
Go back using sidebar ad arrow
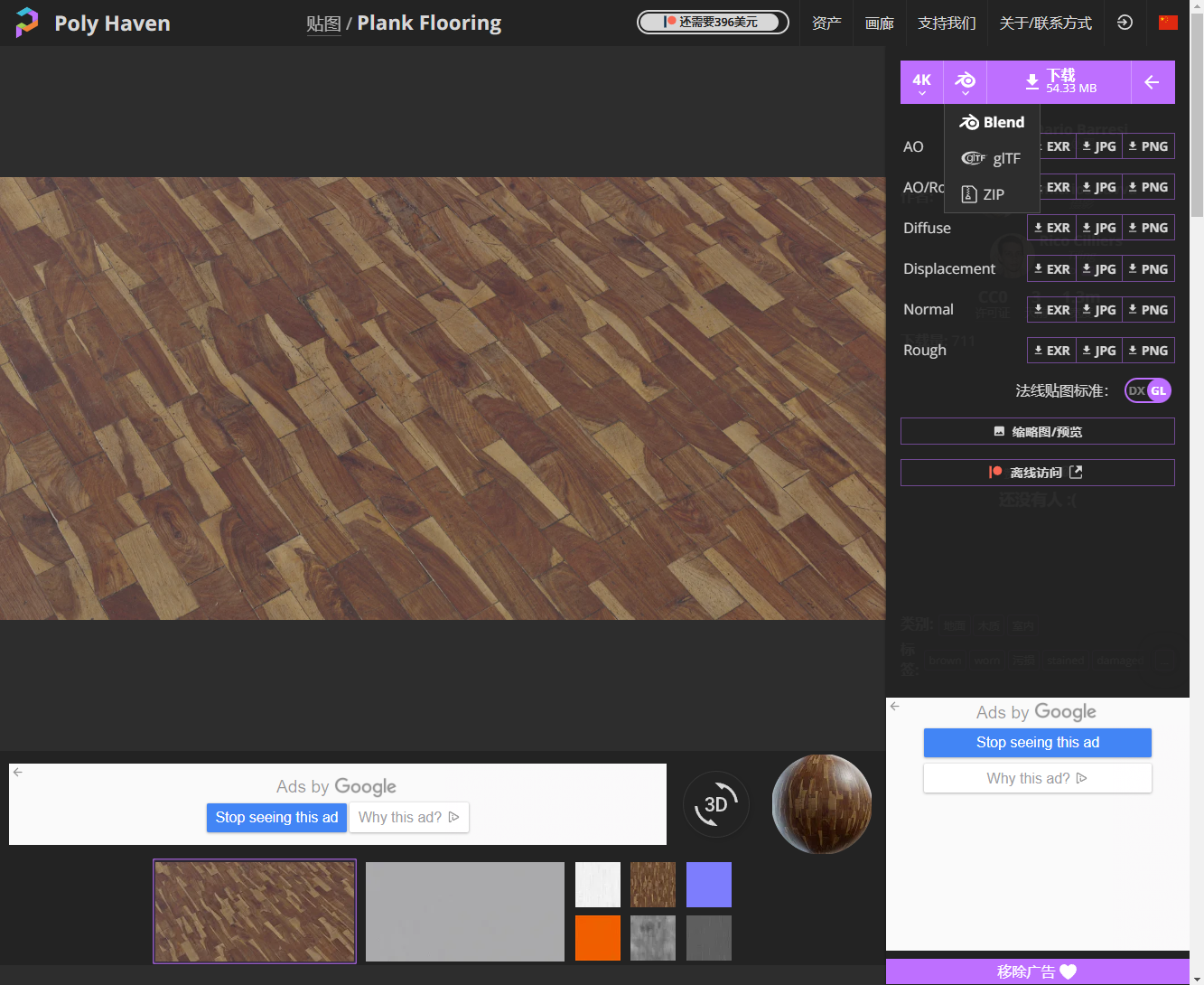[895, 706]
